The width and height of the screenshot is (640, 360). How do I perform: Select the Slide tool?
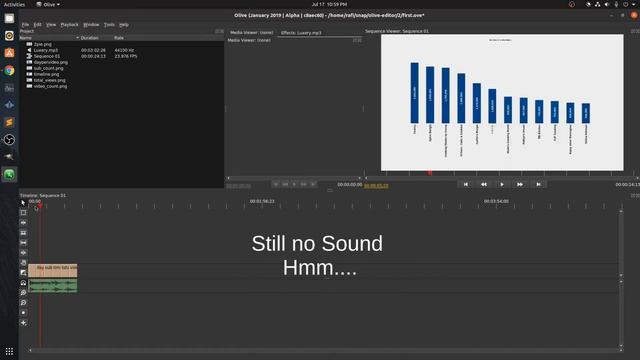point(23,253)
